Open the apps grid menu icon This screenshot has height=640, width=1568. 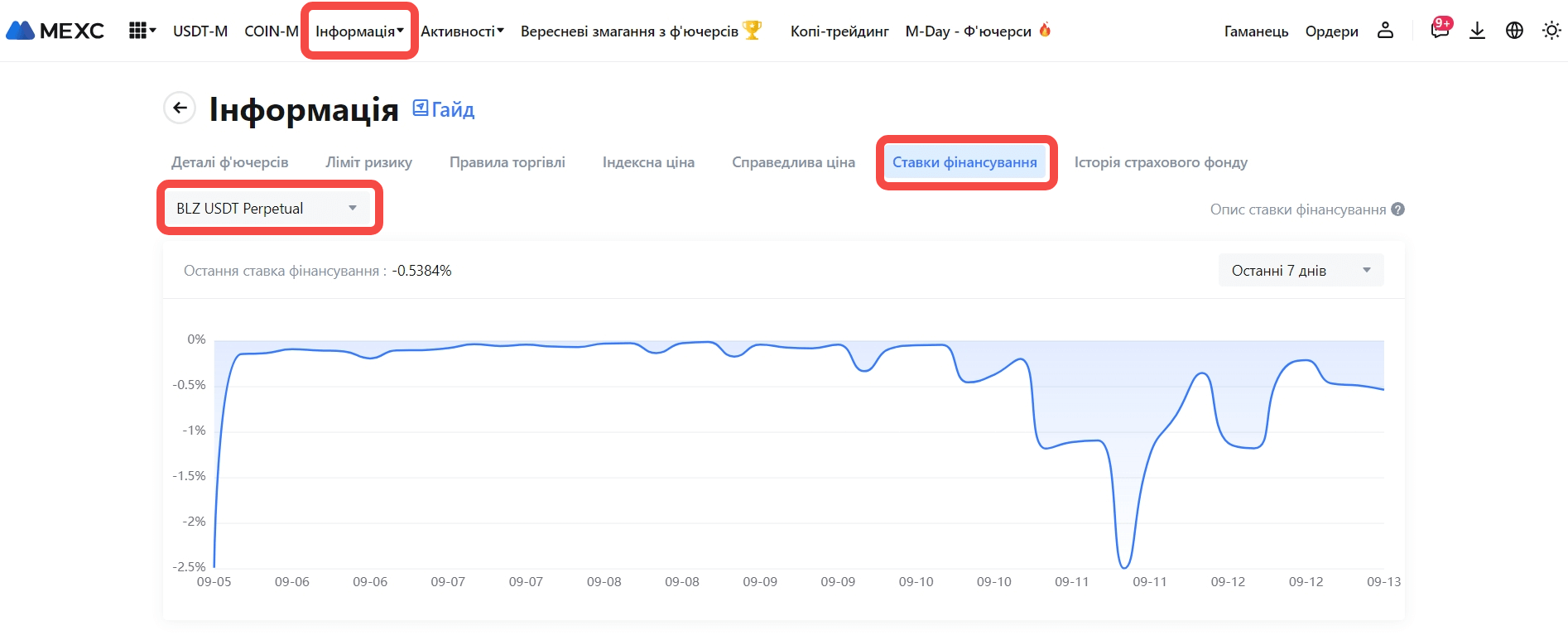click(141, 31)
